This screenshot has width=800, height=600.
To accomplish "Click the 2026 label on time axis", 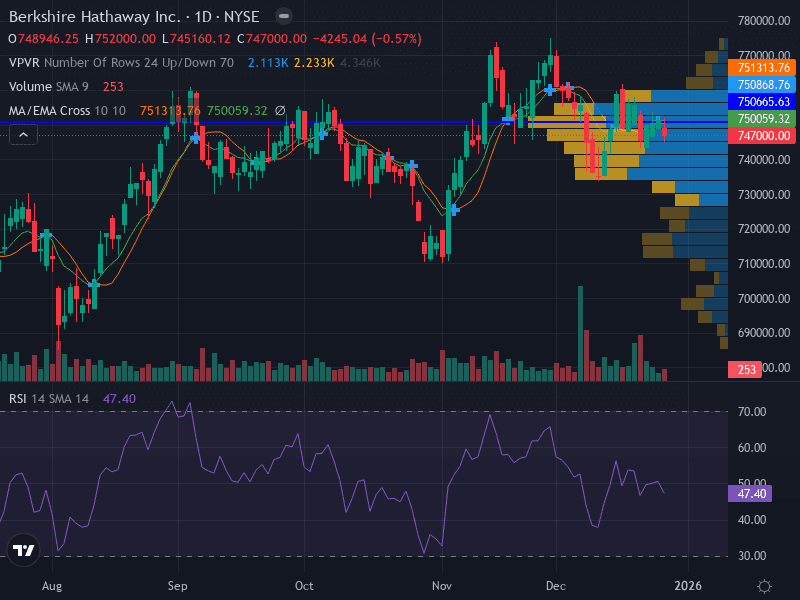I will 688,586.
